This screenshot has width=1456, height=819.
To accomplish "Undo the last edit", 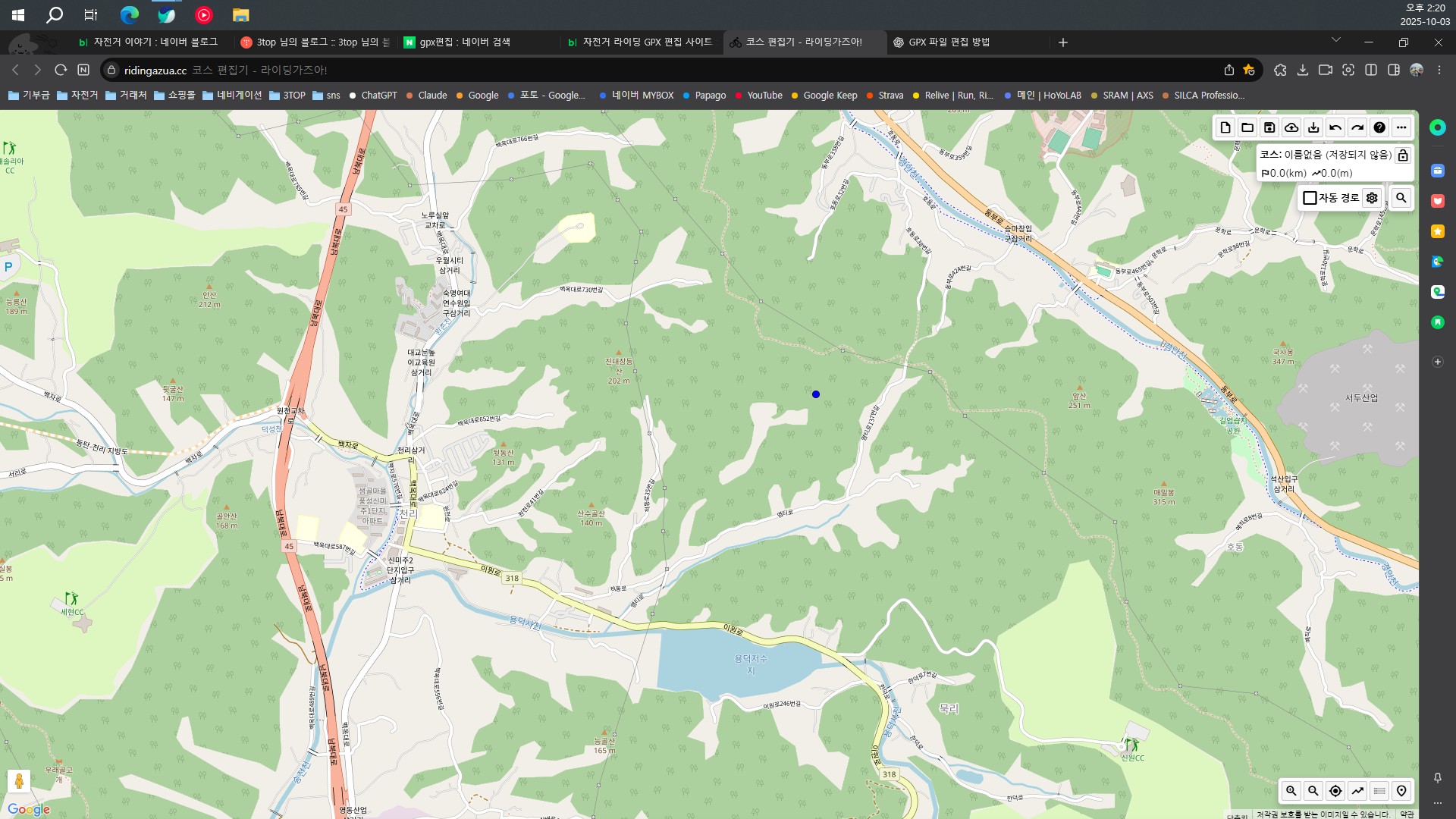I will (x=1335, y=127).
